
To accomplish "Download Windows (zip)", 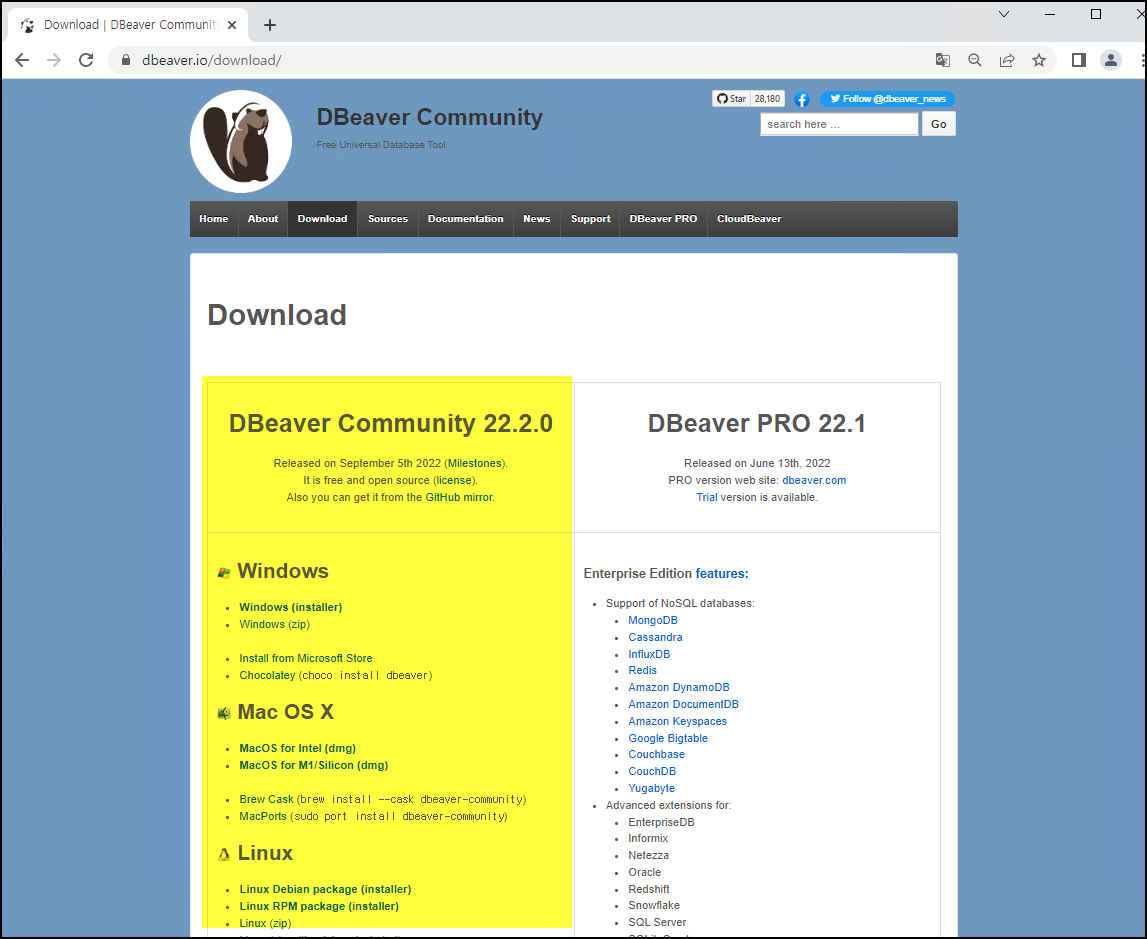I will [x=274, y=625].
